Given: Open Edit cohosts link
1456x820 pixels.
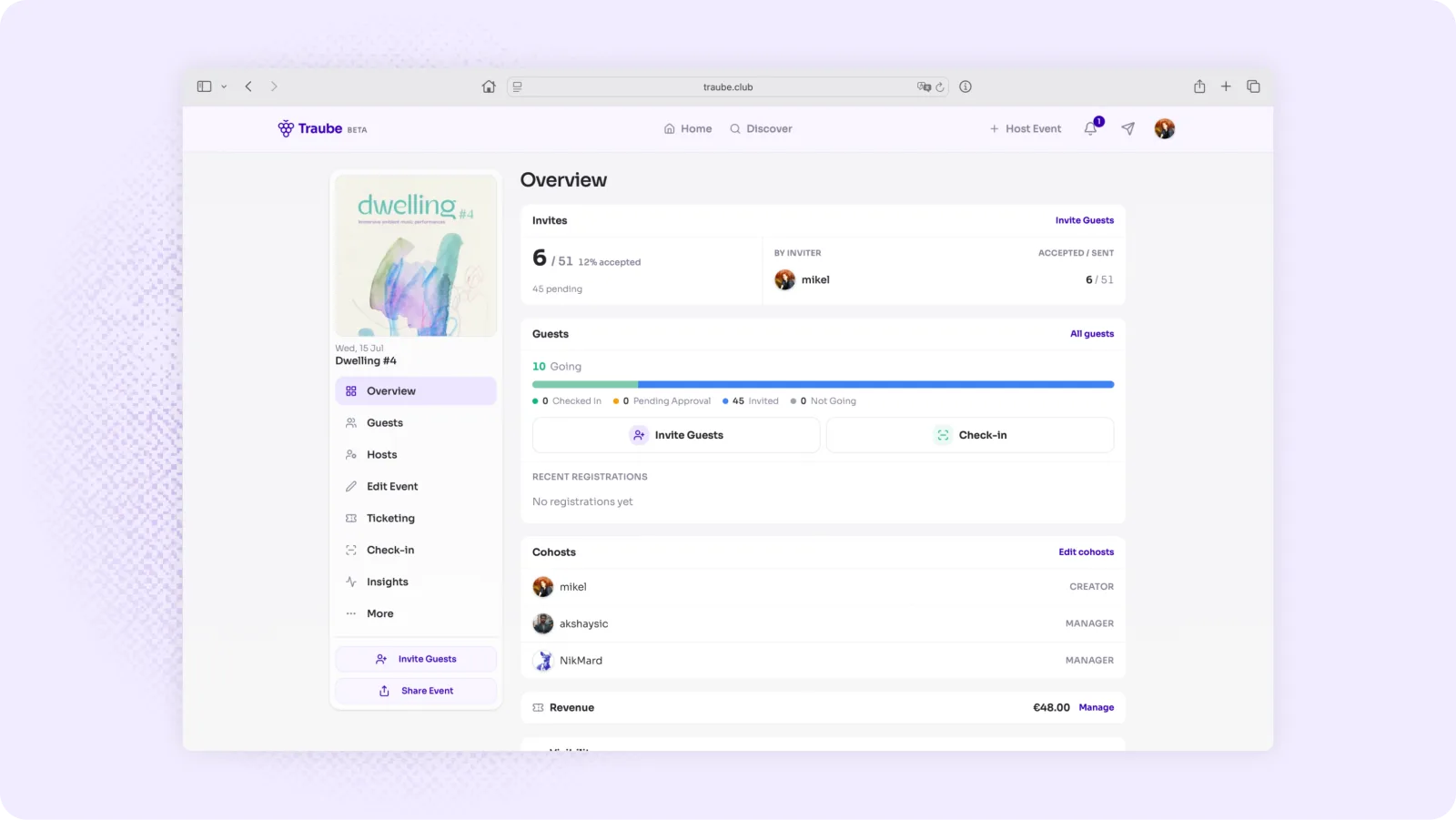Looking at the screenshot, I should (1086, 552).
